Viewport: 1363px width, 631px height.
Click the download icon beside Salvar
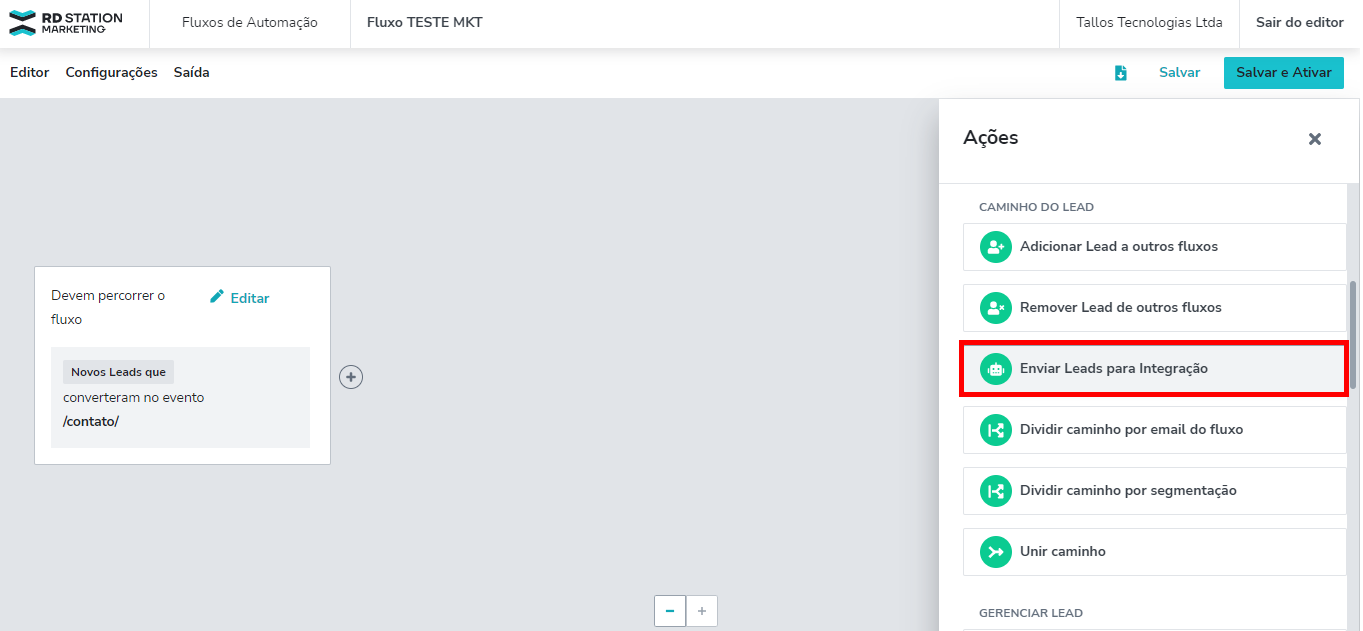click(x=1121, y=73)
